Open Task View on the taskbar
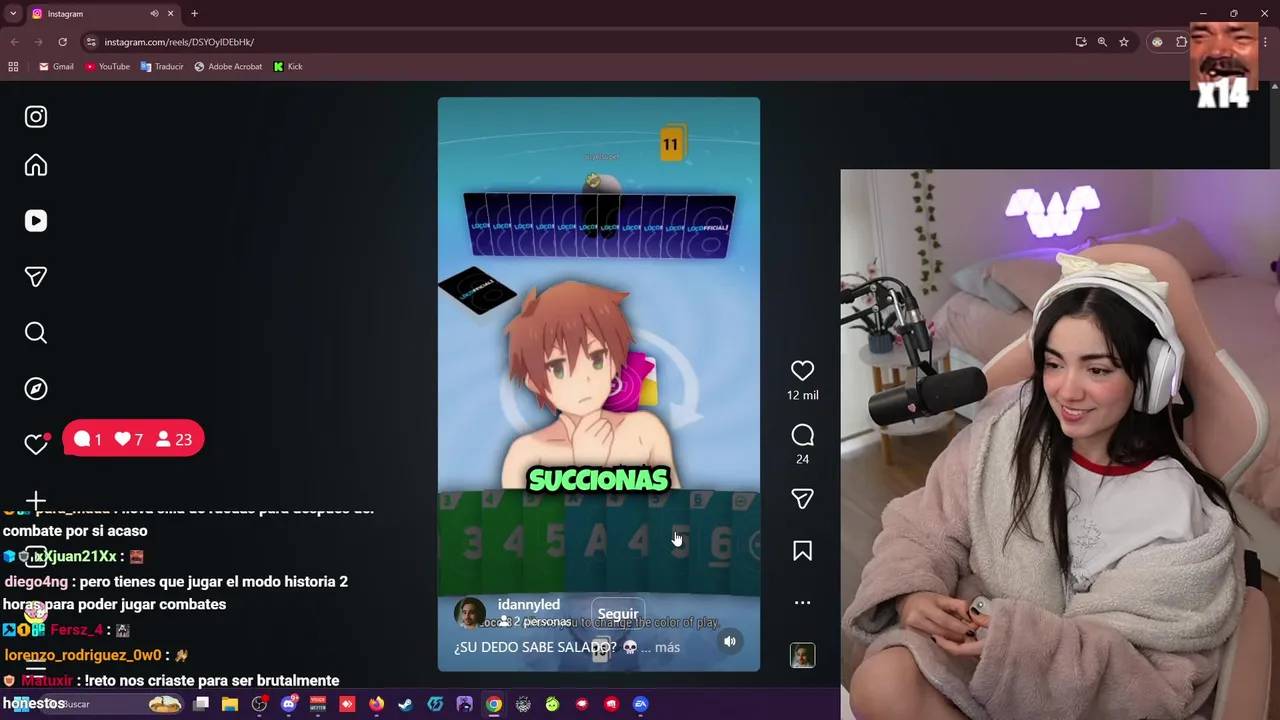 [x=201, y=704]
